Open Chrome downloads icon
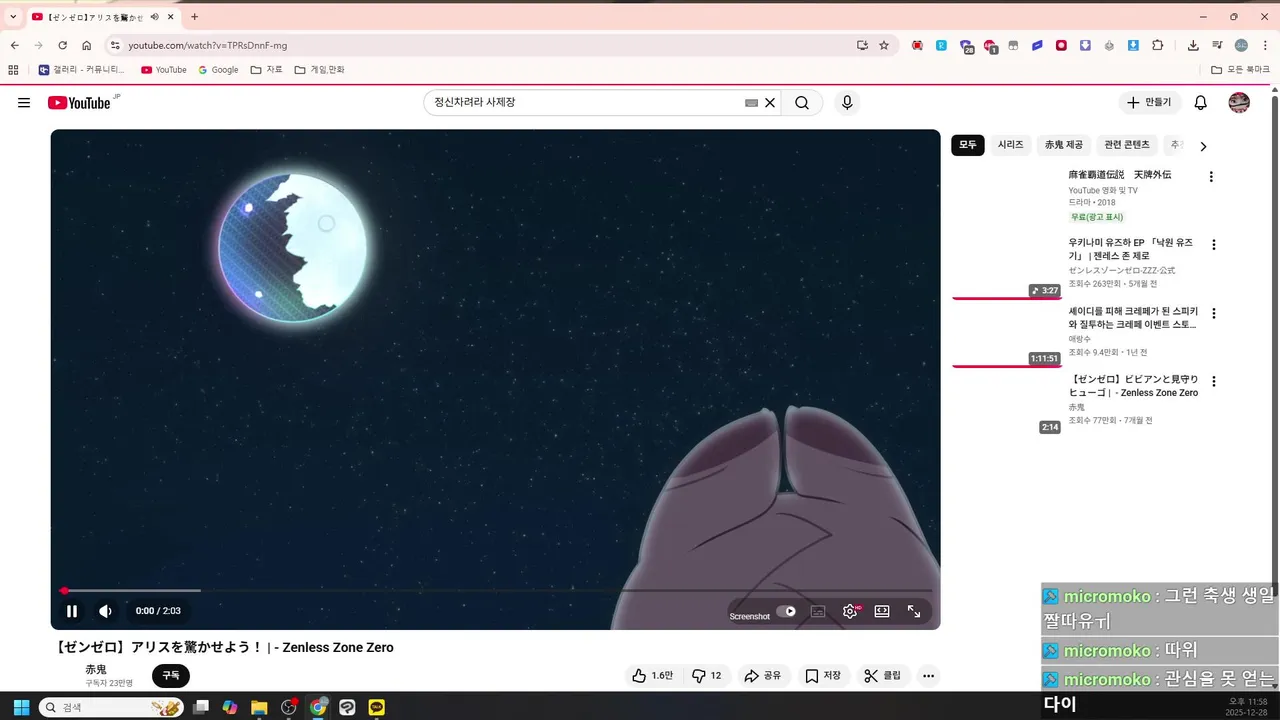 [1193, 45]
